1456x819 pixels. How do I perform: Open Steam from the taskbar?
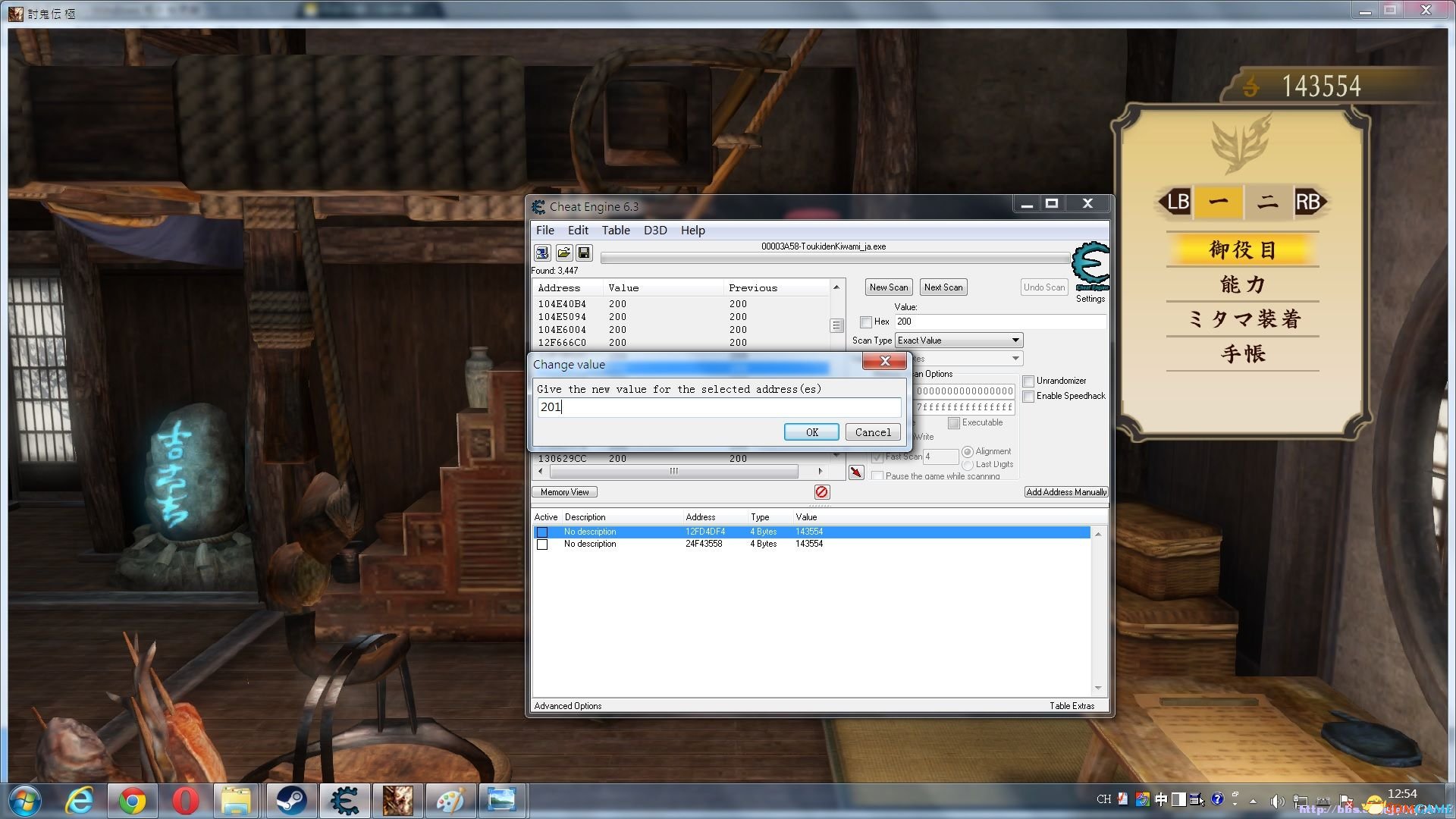[x=291, y=801]
